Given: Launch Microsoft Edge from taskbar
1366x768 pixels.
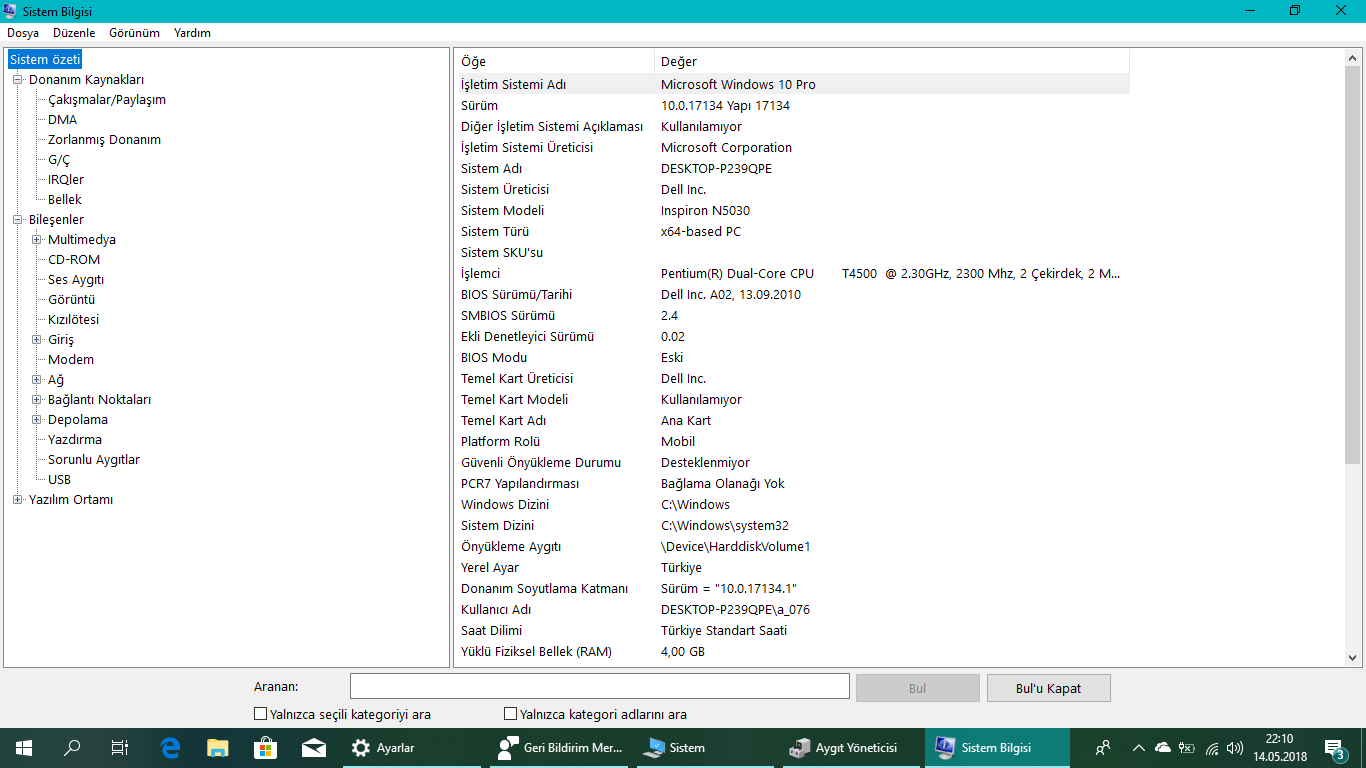Looking at the screenshot, I should click(x=170, y=747).
